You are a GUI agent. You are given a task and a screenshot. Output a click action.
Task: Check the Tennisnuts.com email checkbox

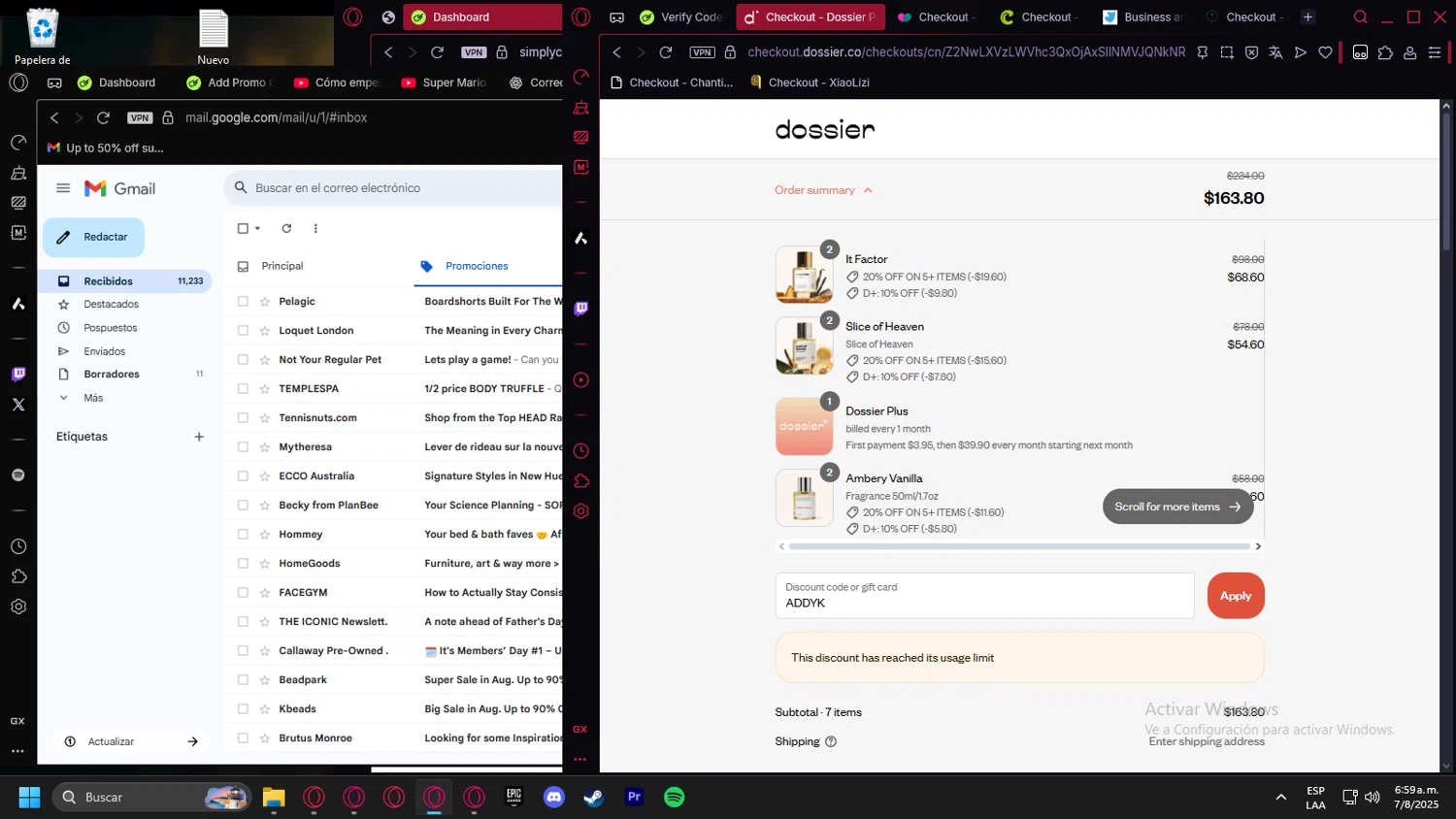[243, 418]
